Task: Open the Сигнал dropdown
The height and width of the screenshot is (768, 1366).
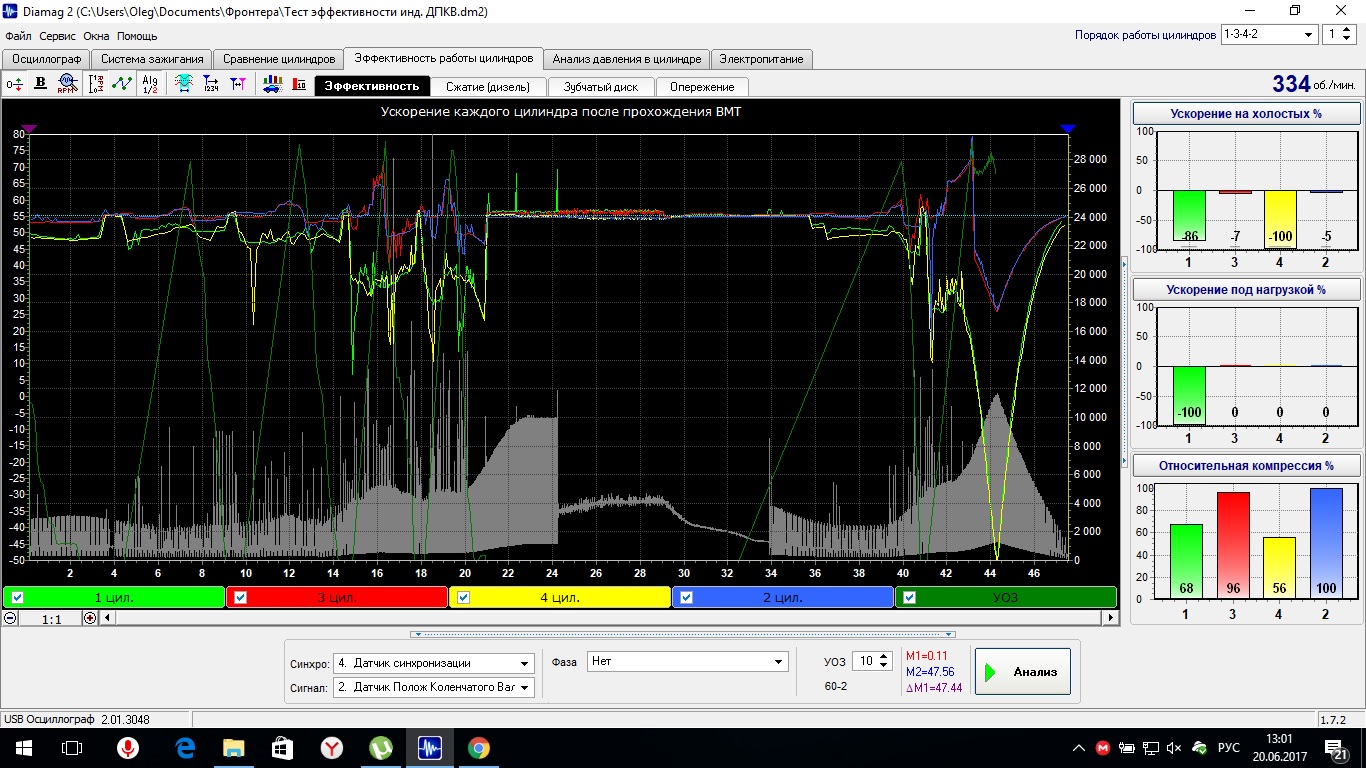Action: point(433,687)
